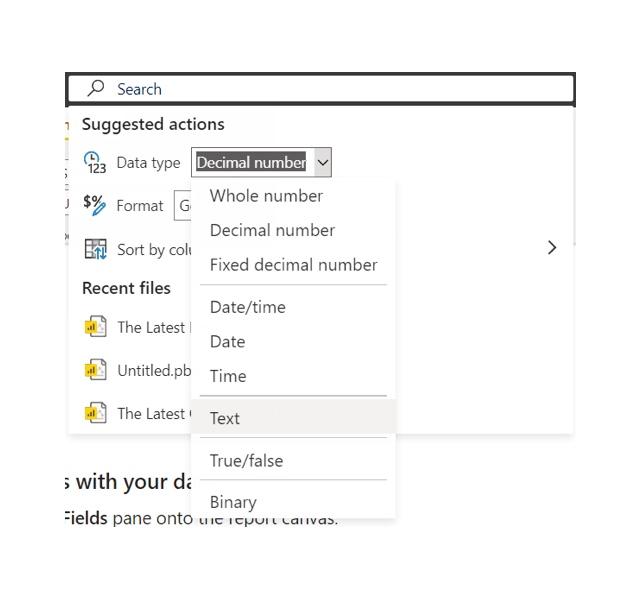Click the Search input field
640x600 pixels.
(x=320, y=89)
